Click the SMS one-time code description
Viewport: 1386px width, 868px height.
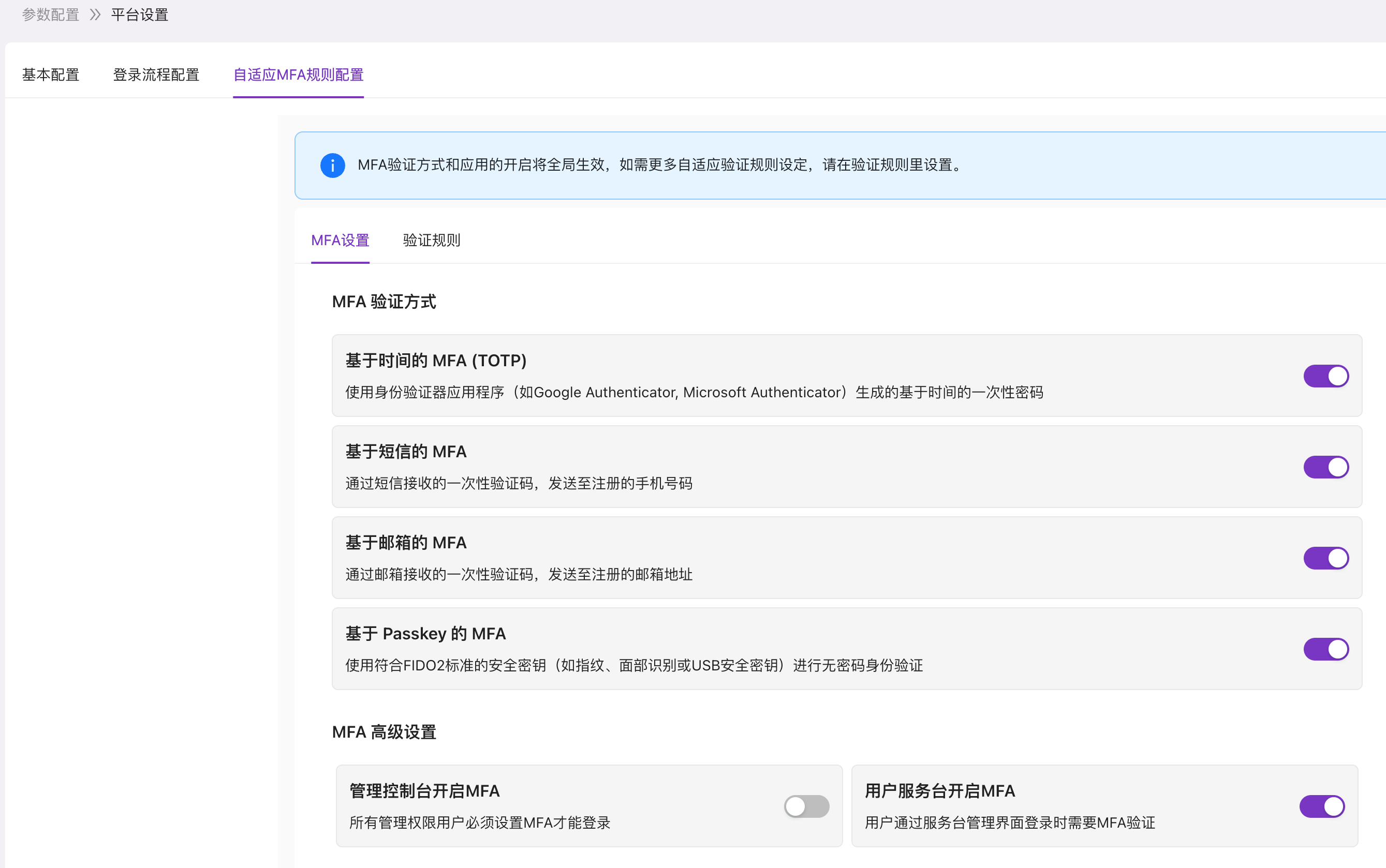pyautogui.click(x=519, y=483)
